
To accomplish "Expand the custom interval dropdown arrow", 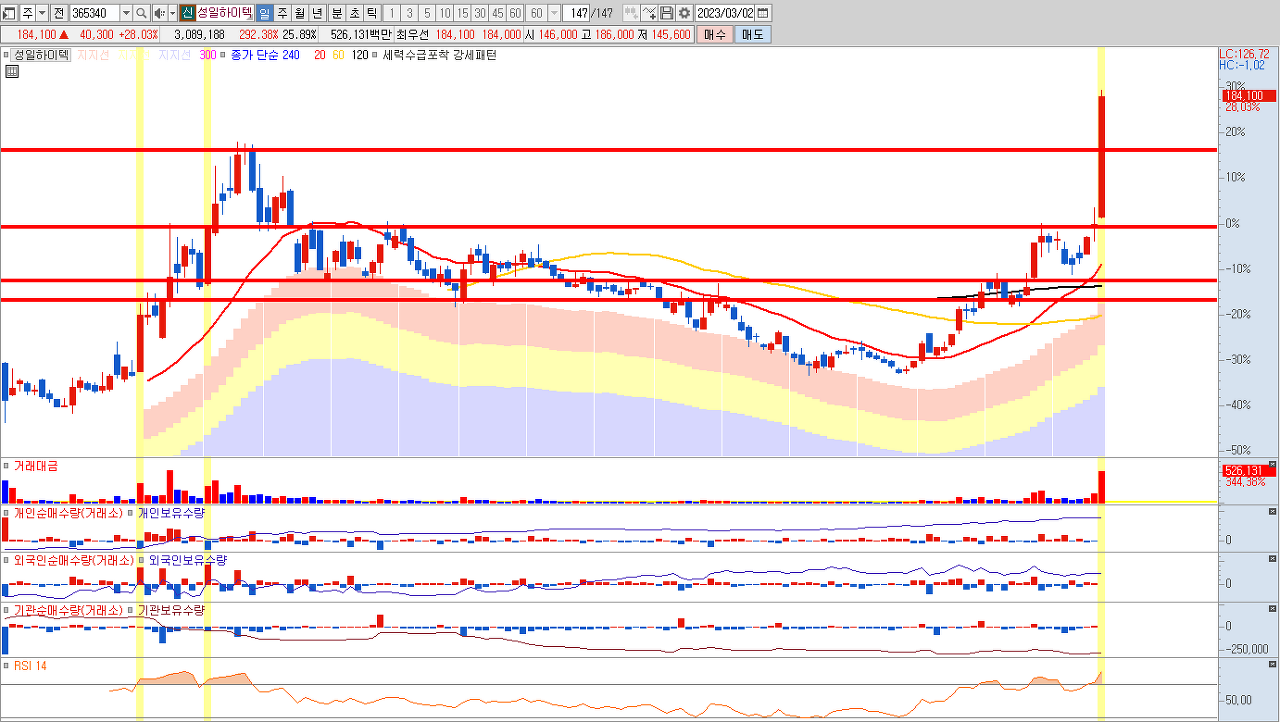I will point(554,13).
